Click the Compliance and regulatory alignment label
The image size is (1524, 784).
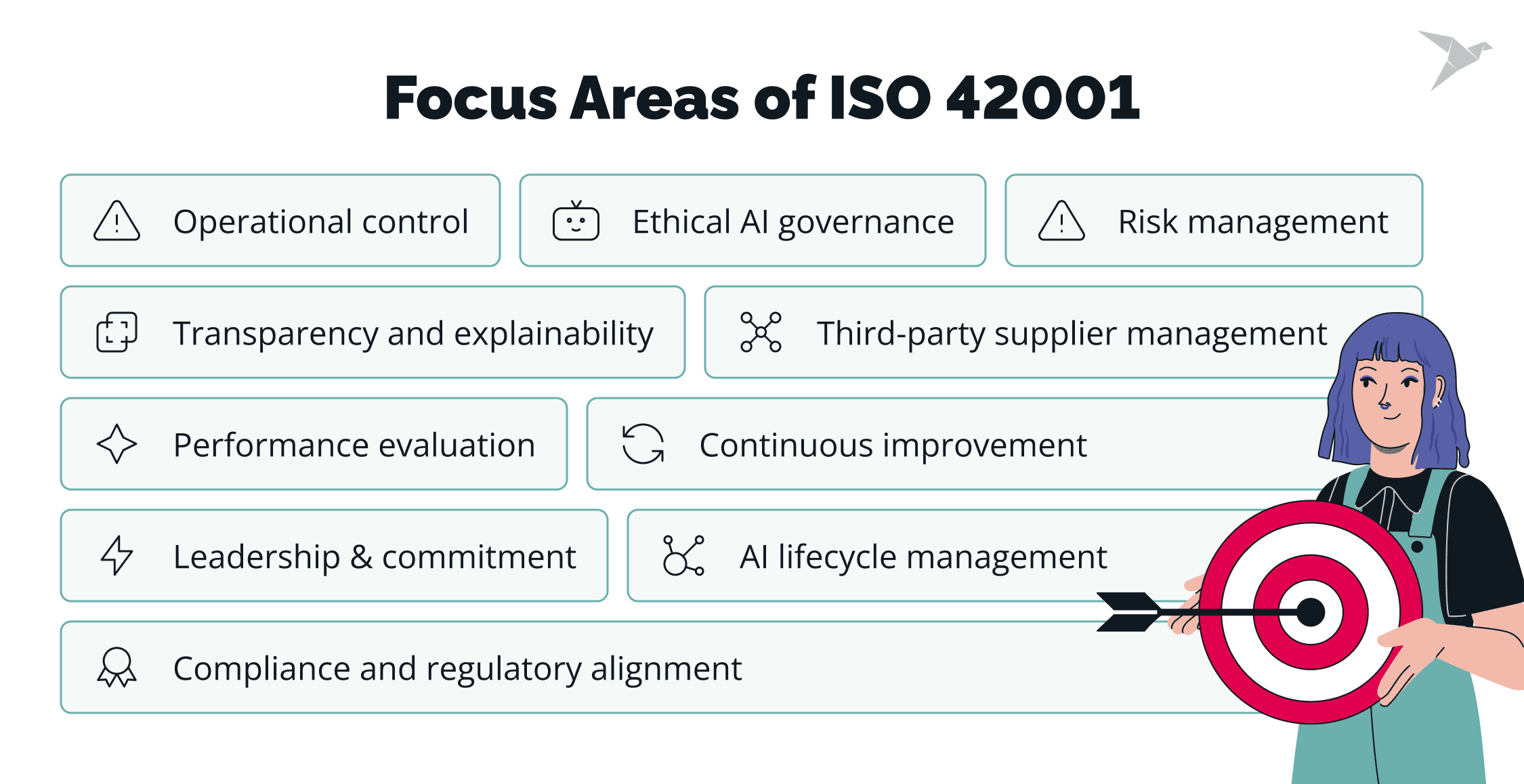pyautogui.click(x=457, y=668)
